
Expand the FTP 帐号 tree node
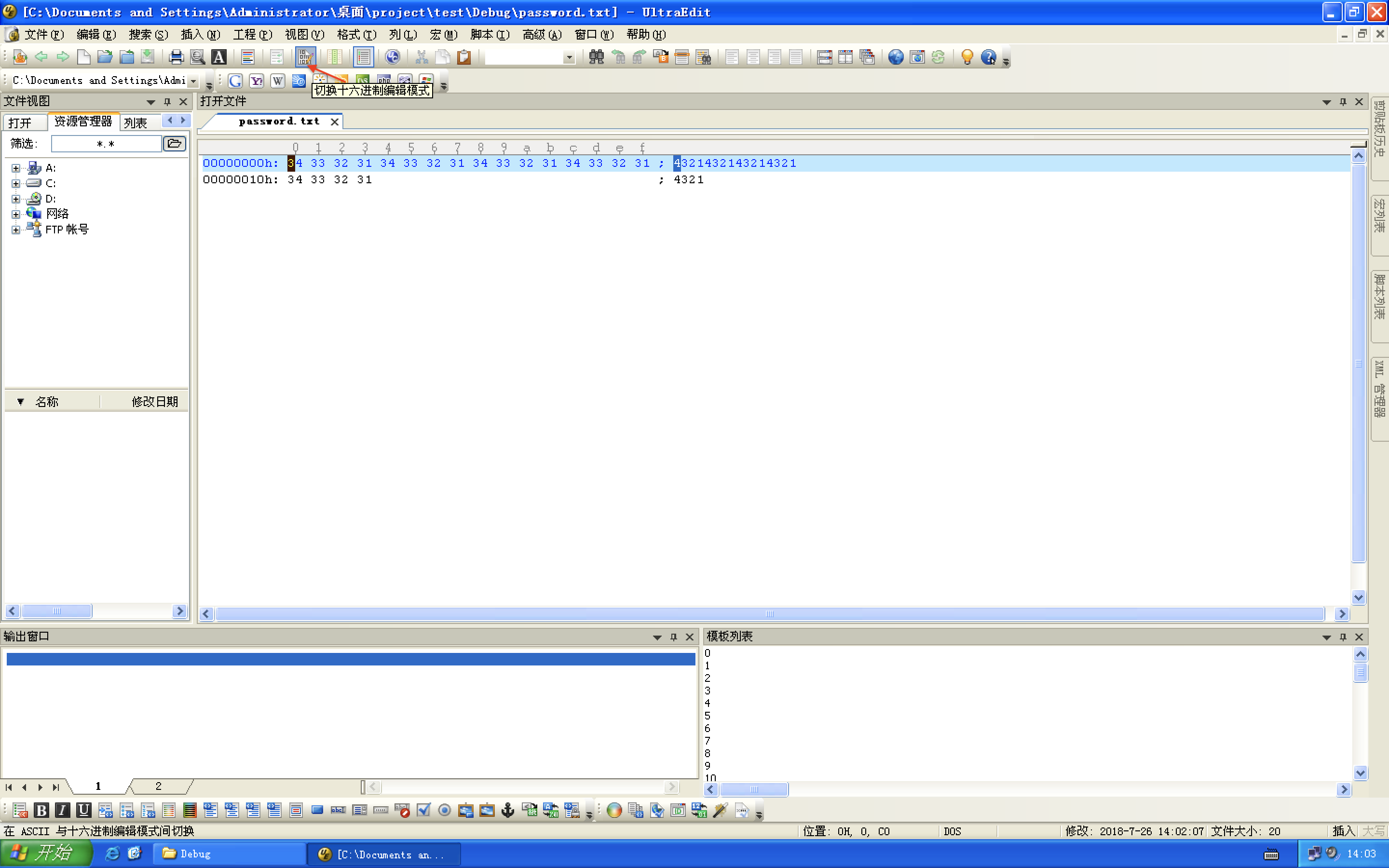16,230
